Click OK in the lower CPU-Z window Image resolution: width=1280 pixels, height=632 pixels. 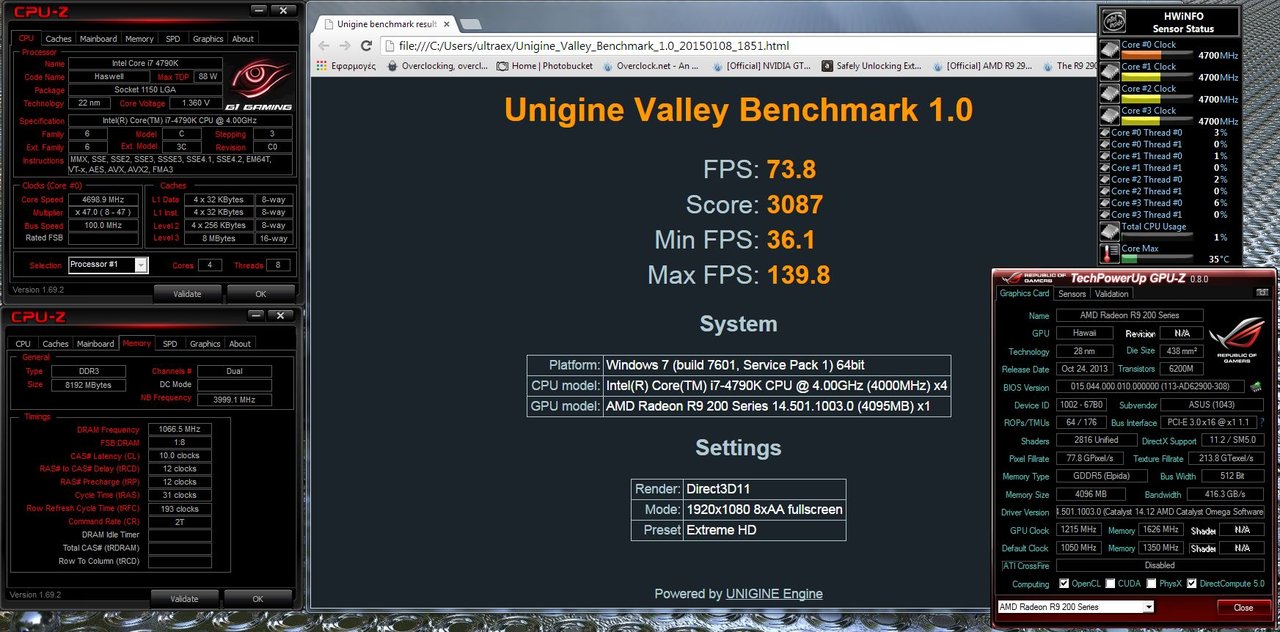click(257, 599)
